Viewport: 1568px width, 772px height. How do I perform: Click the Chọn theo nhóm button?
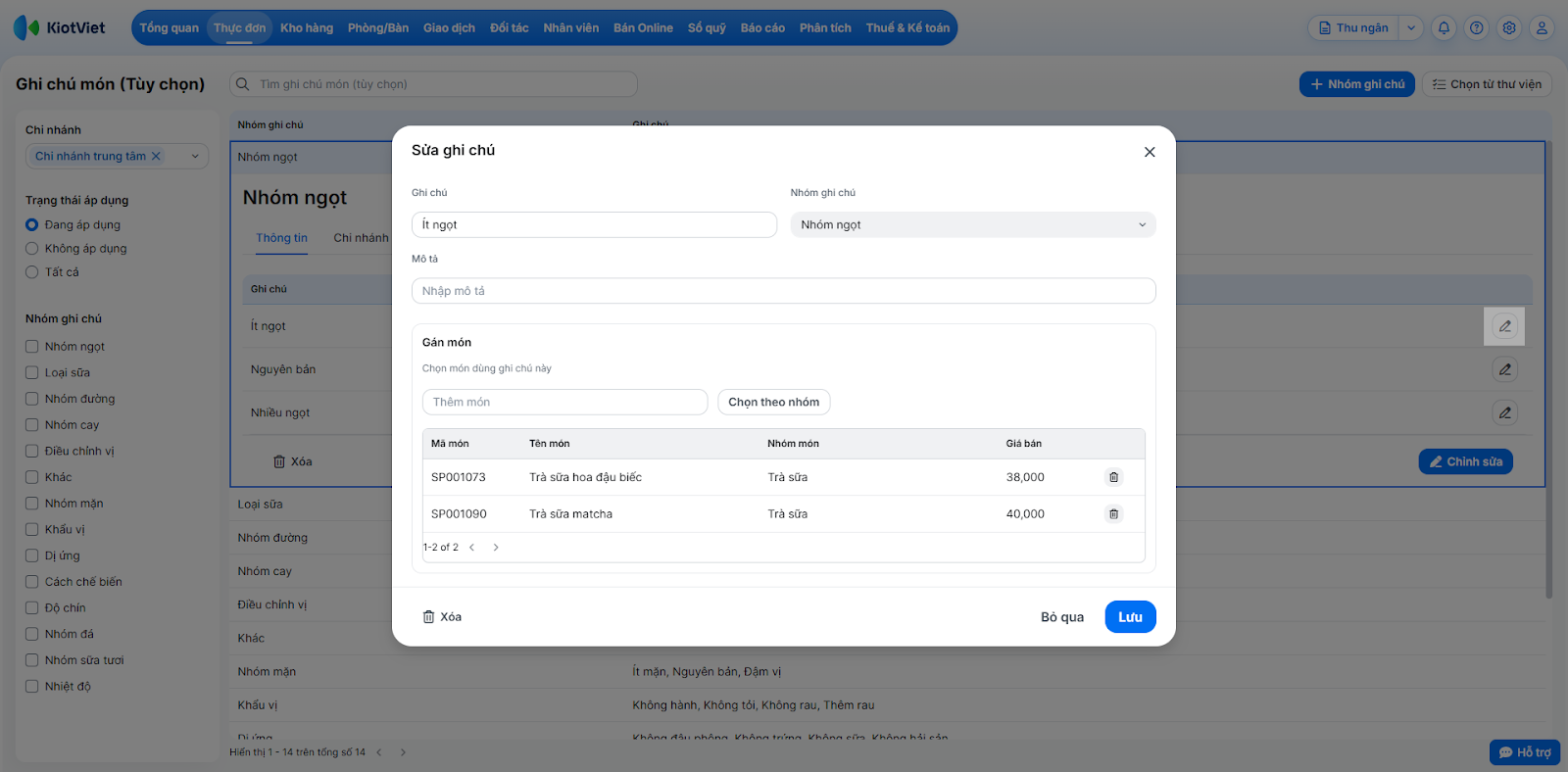point(773,402)
